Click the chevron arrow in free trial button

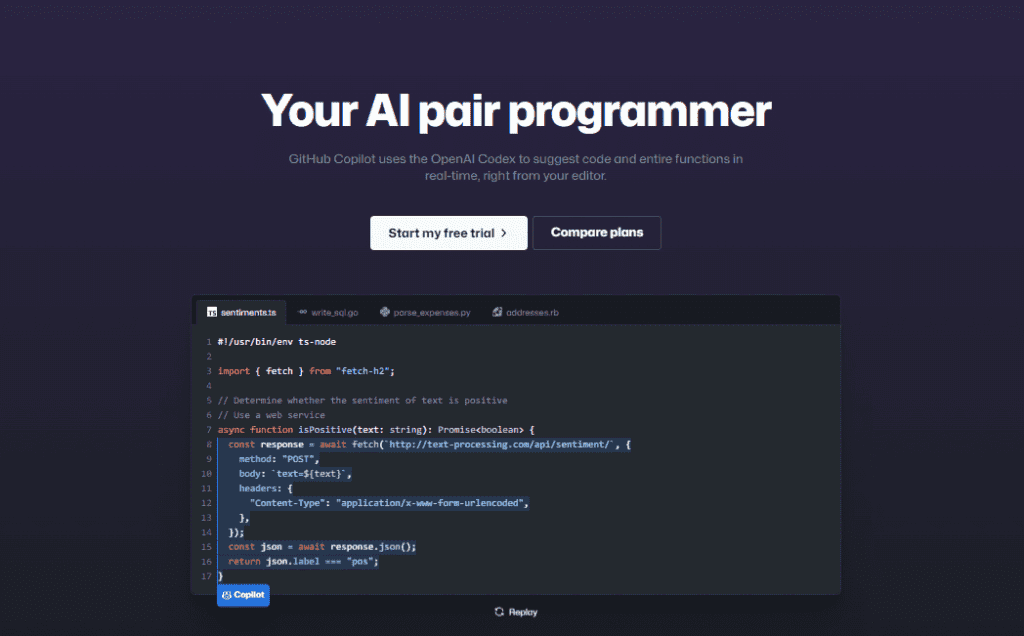pyautogui.click(x=504, y=233)
